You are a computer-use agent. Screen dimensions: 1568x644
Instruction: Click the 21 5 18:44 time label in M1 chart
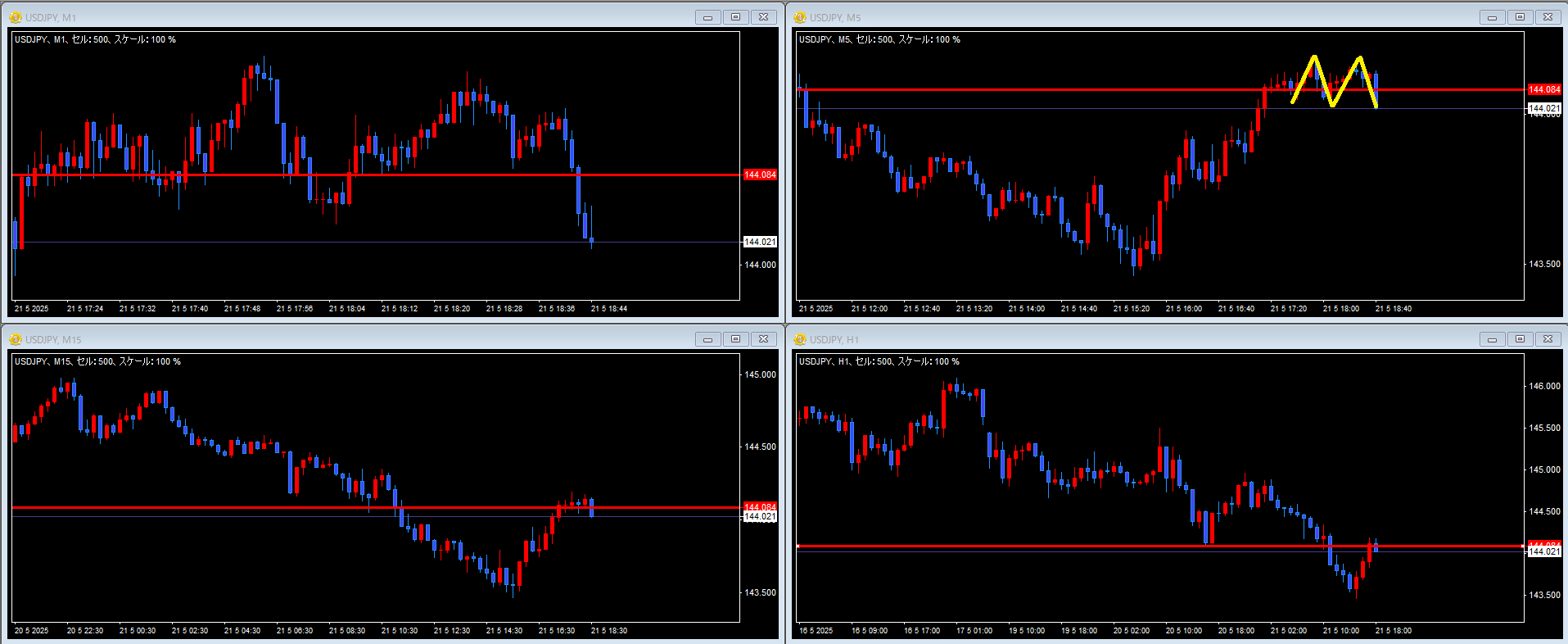click(x=608, y=309)
